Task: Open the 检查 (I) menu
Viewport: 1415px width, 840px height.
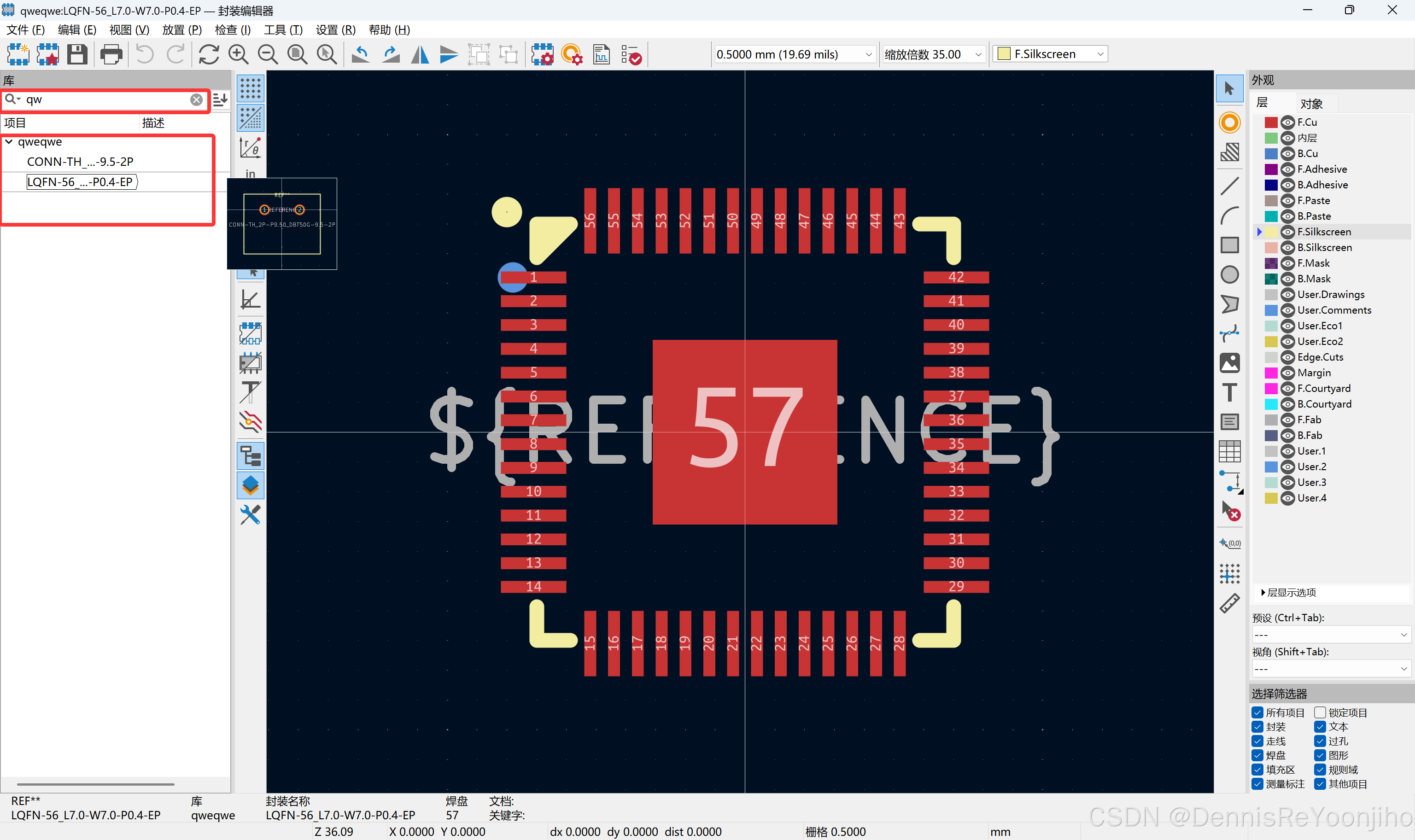Action: (x=233, y=30)
